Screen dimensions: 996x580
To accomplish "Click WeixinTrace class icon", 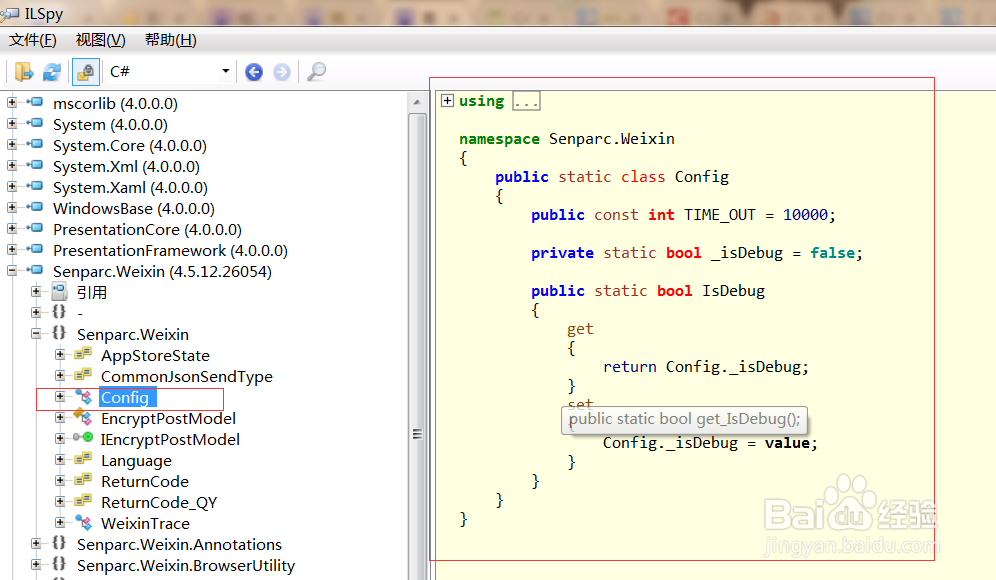I will (x=83, y=522).
